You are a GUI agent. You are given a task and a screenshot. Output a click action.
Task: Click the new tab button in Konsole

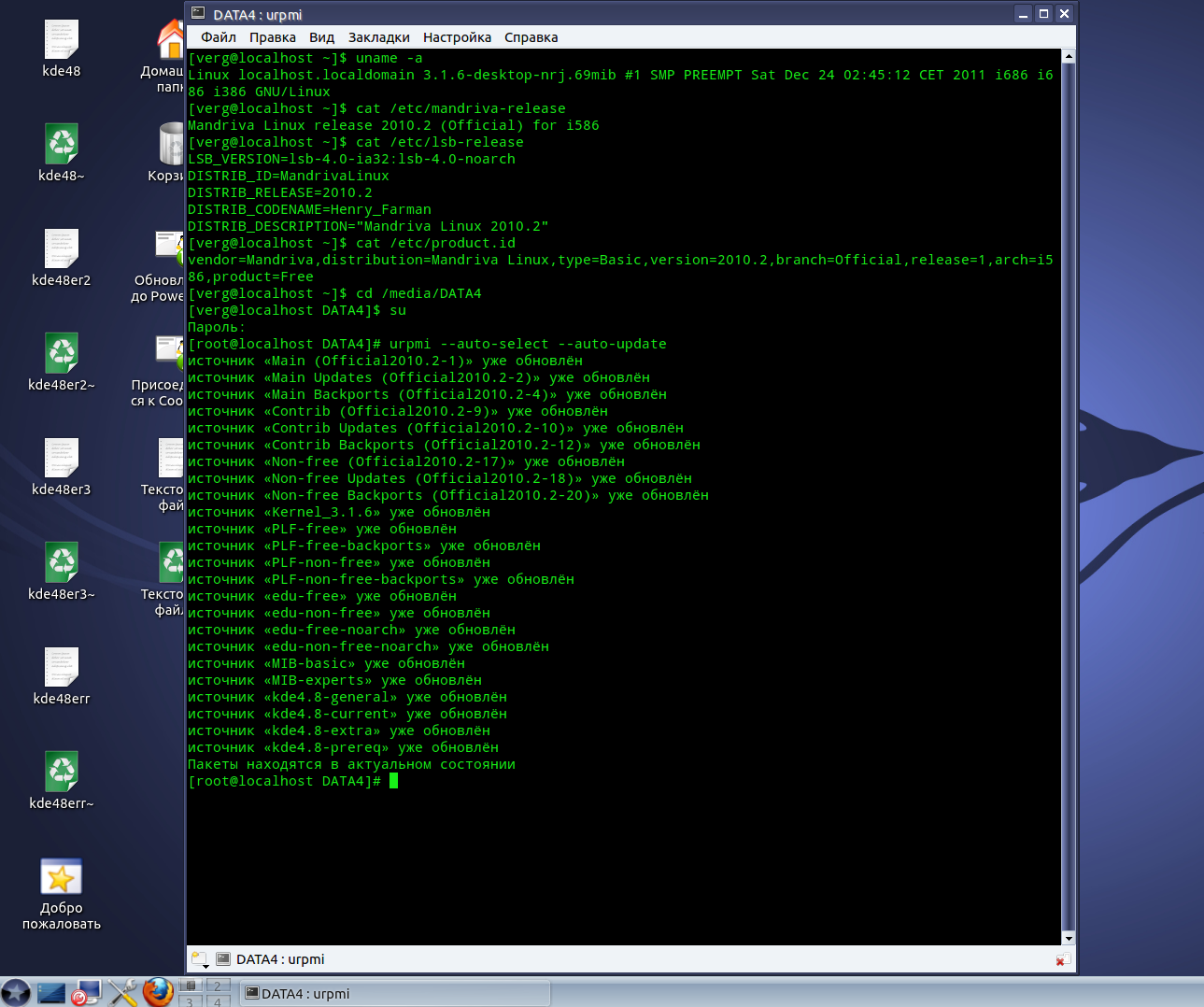click(x=200, y=959)
